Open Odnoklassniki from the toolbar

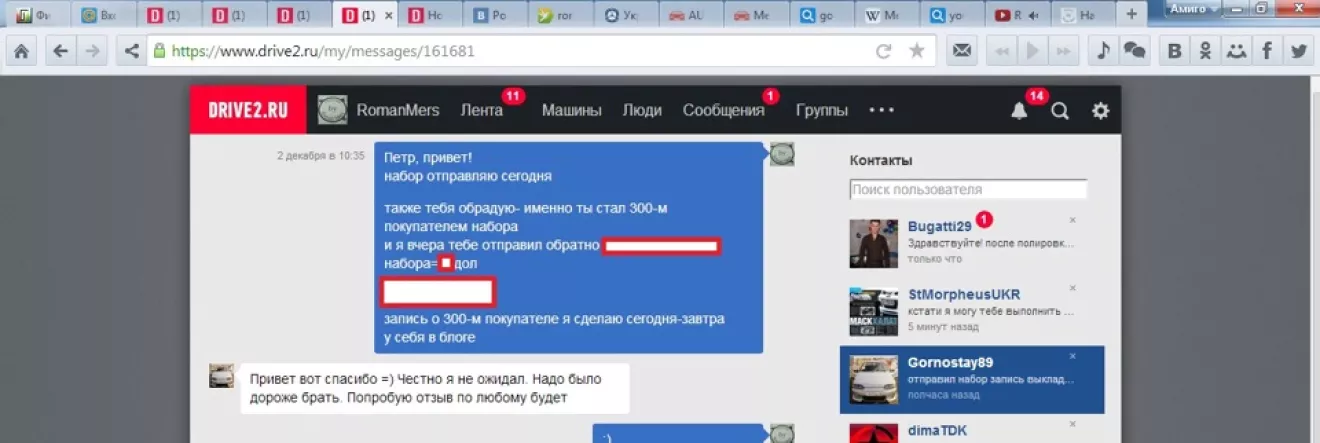(1206, 50)
